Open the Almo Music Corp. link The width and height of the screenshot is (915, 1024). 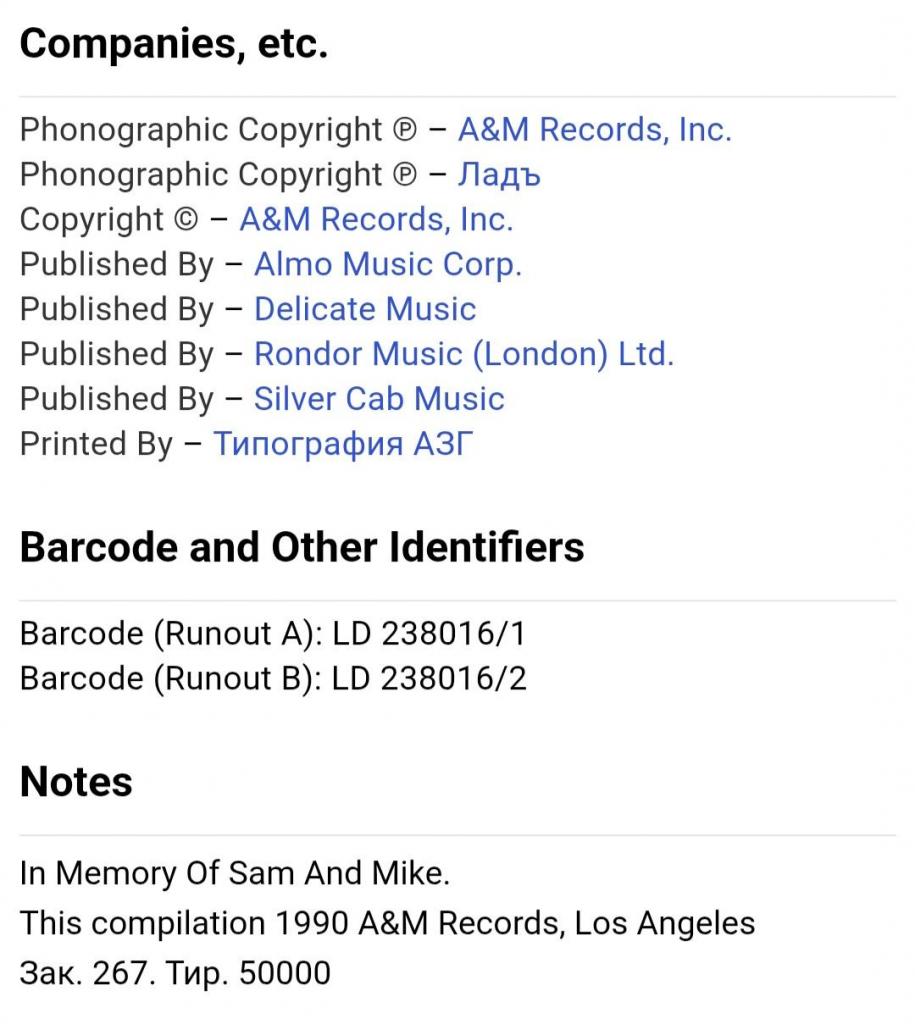pos(388,265)
